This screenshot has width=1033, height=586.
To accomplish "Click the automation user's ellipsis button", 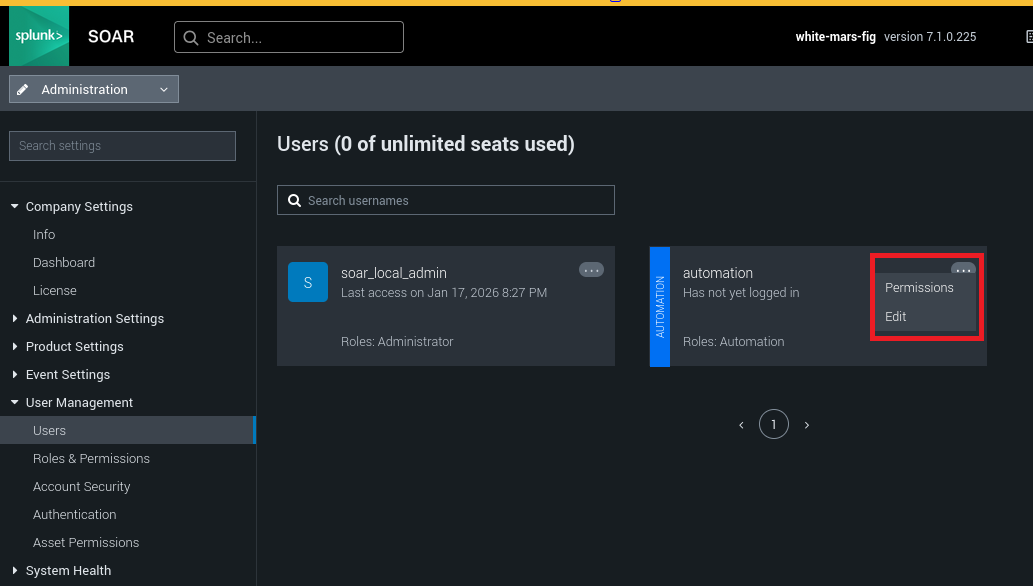I will (963, 269).
